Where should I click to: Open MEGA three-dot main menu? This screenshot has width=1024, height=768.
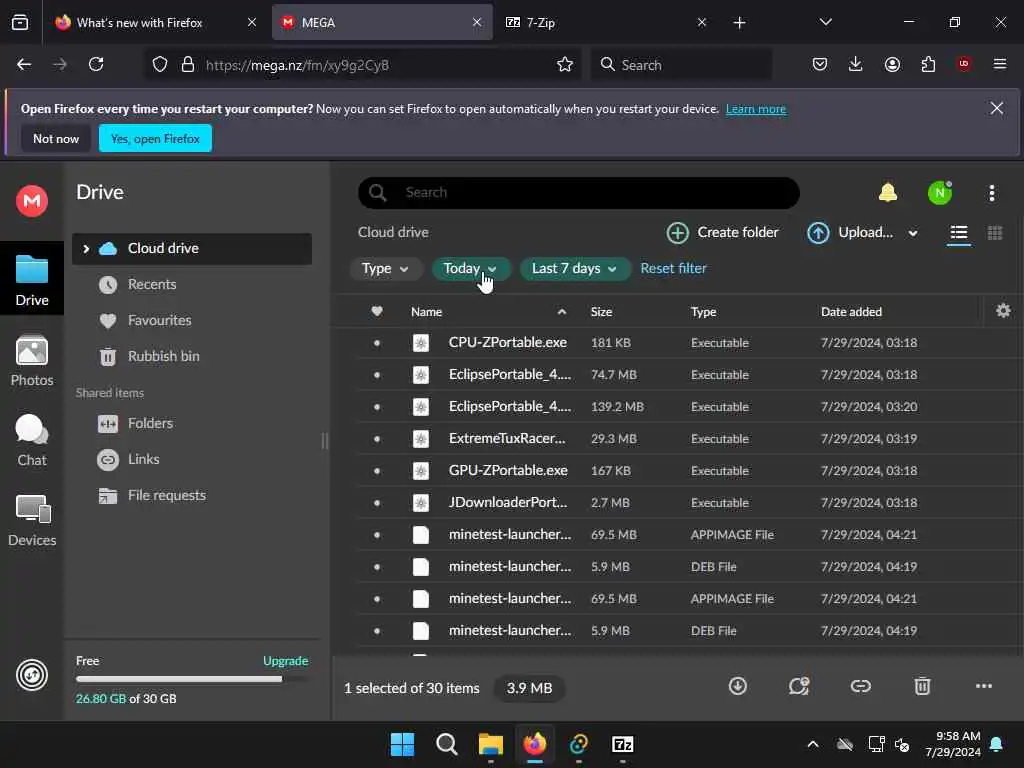pyautogui.click(x=991, y=192)
